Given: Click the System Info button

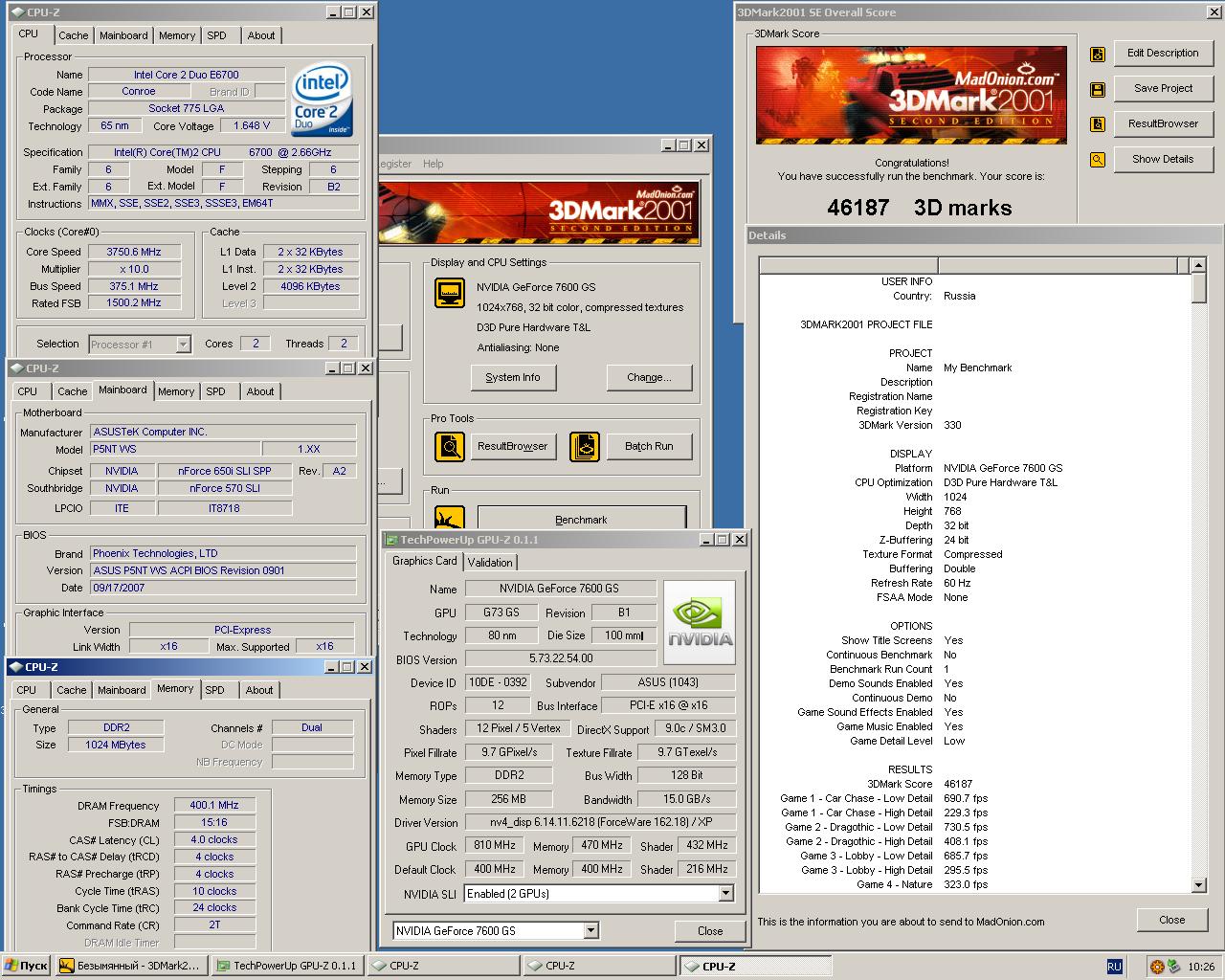Looking at the screenshot, I should tap(513, 377).
